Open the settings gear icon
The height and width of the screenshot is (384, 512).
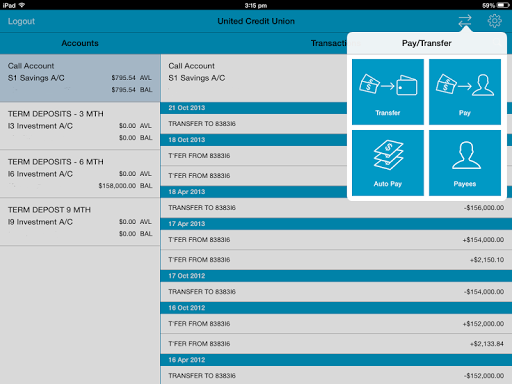(495, 21)
